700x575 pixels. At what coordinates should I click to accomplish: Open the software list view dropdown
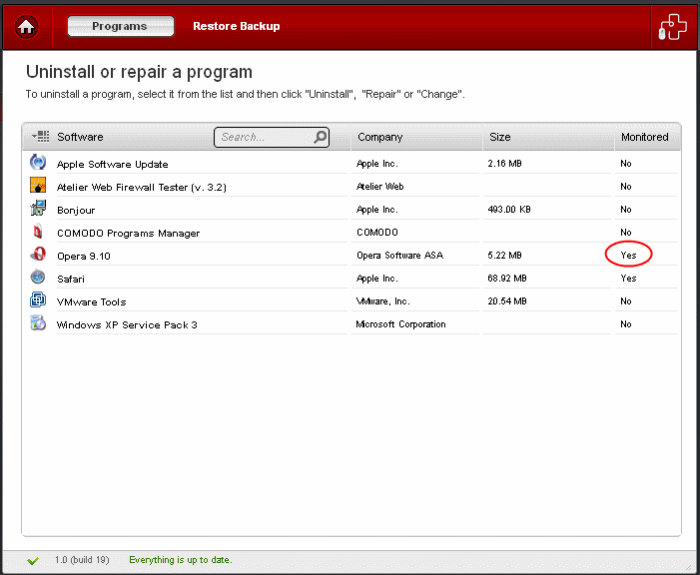[x=41, y=136]
